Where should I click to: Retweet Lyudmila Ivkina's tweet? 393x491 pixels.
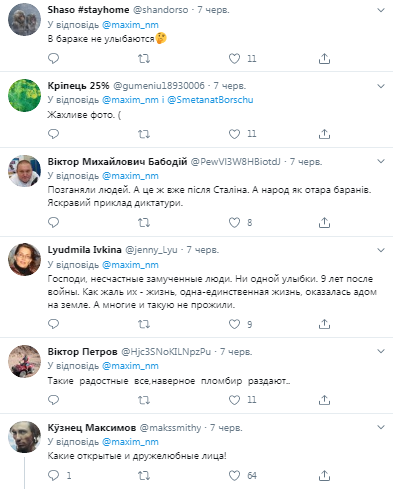144,324
